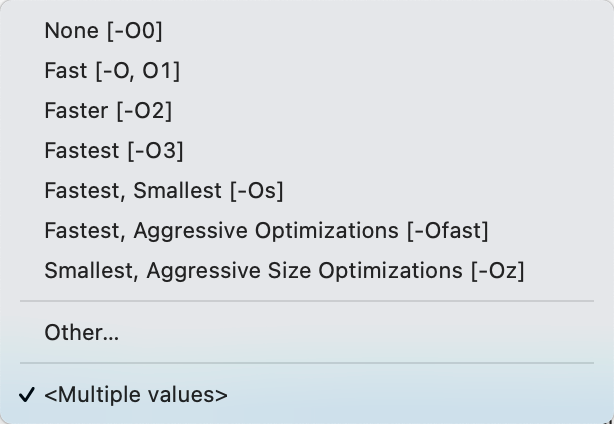Select the <Multiple values> entry
The height and width of the screenshot is (424, 614).
(136, 395)
